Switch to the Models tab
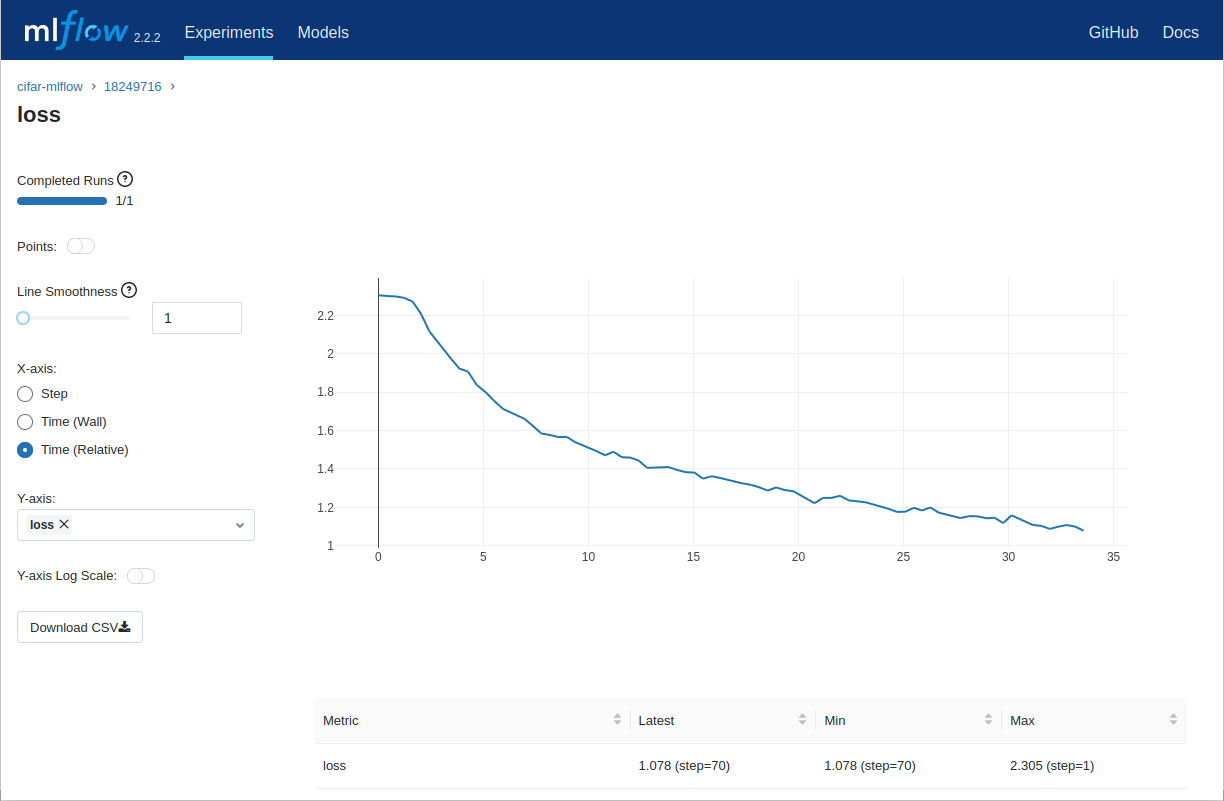The image size is (1224, 801). coord(323,32)
